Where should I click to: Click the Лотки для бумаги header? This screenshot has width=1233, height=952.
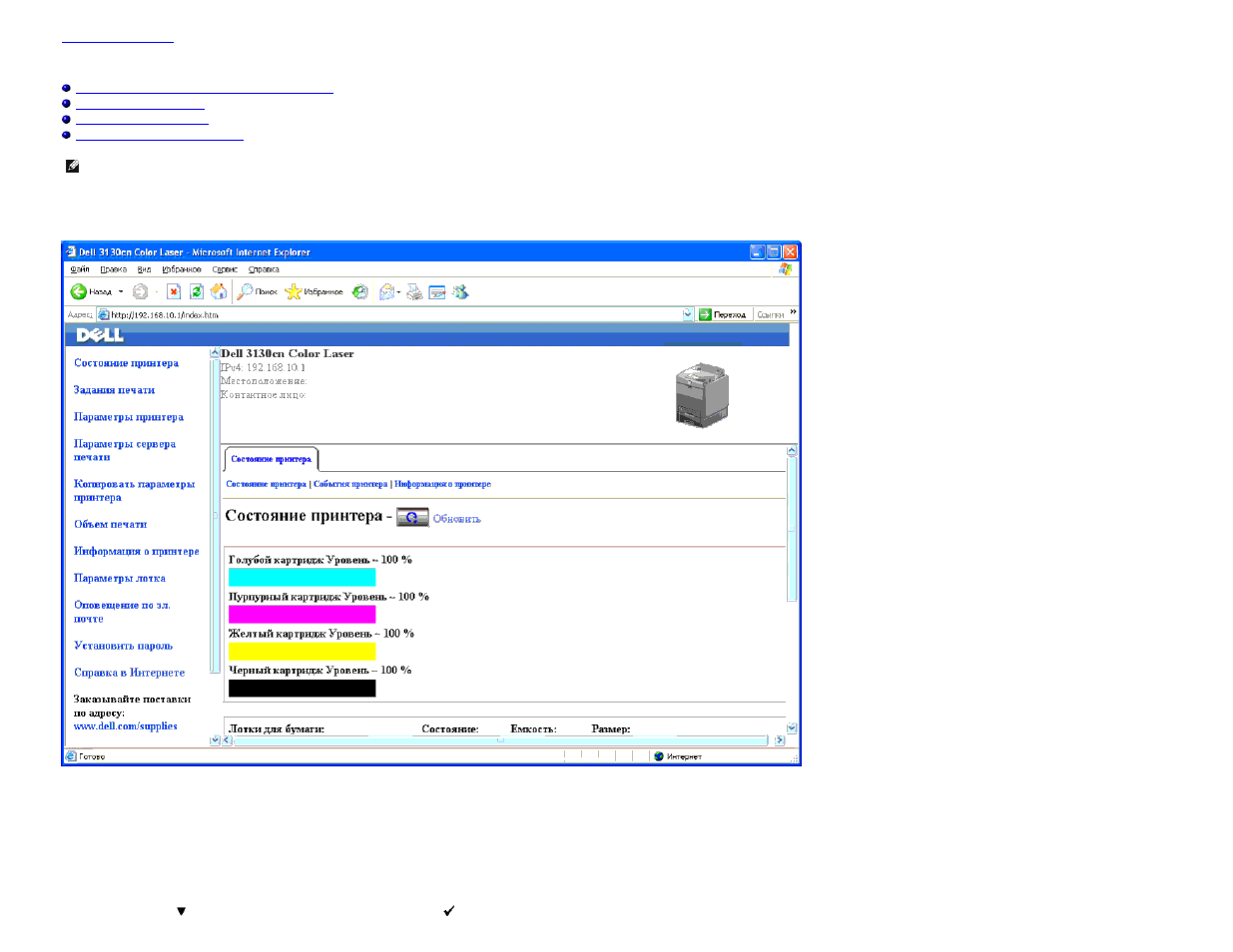coord(277,729)
